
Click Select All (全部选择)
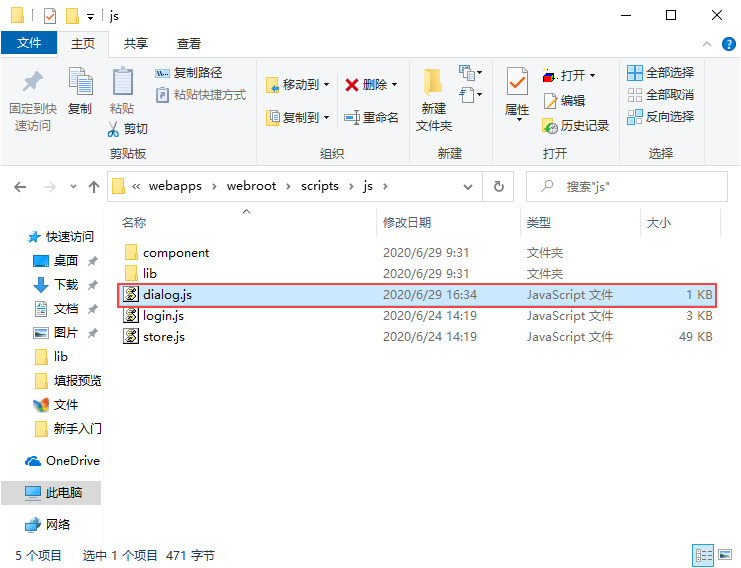click(661, 73)
